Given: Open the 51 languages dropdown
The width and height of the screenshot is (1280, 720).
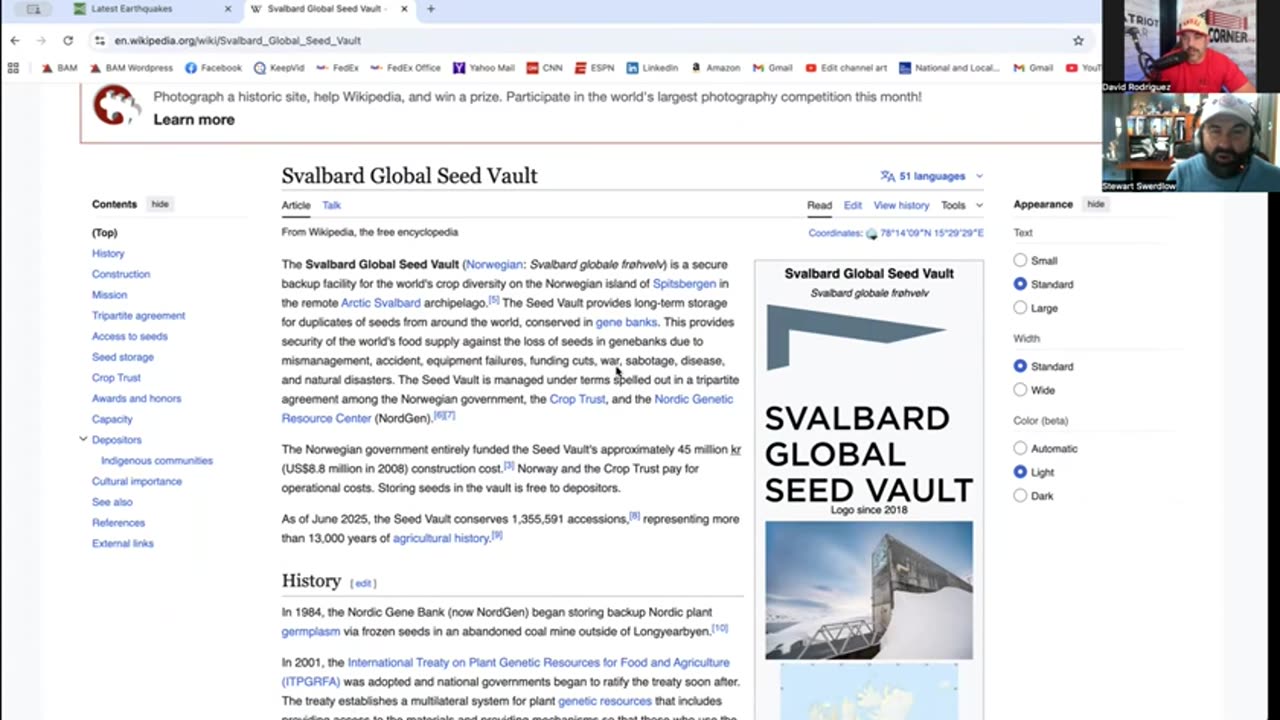Looking at the screenshot, I should [932, 176].
